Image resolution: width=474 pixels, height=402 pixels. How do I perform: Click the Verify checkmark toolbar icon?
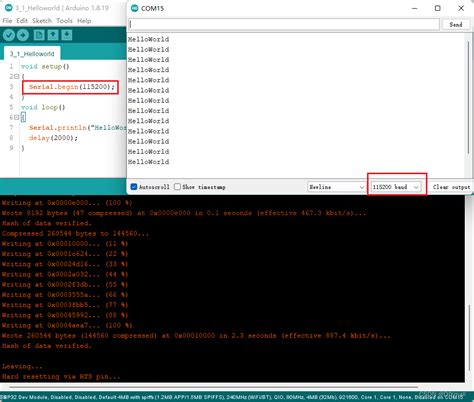click(x=9, y=35)
